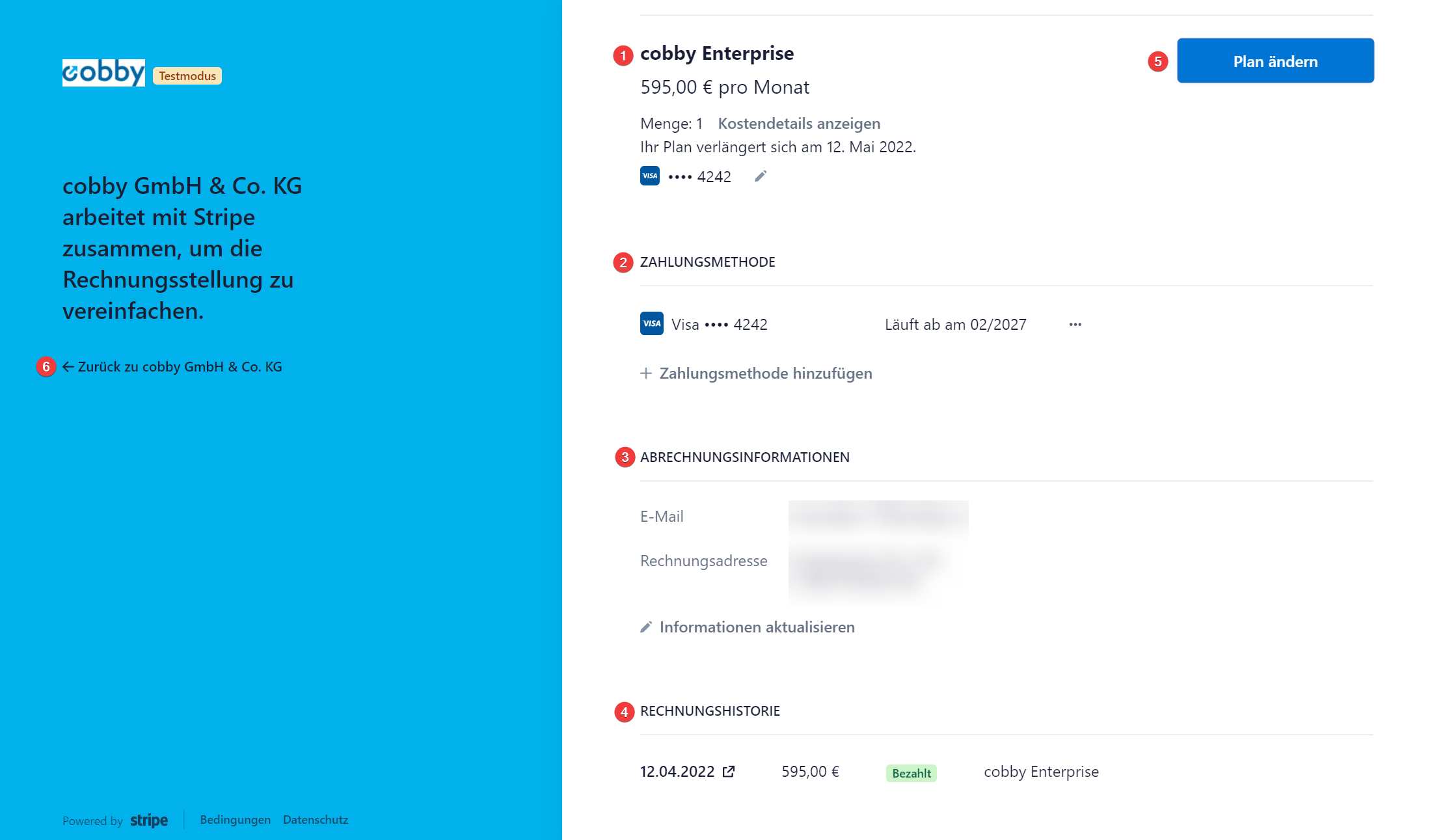This screenshot has width=1445, height=840.
Task: Click the Visa icon in the plan section
Action: pos(650,176)
